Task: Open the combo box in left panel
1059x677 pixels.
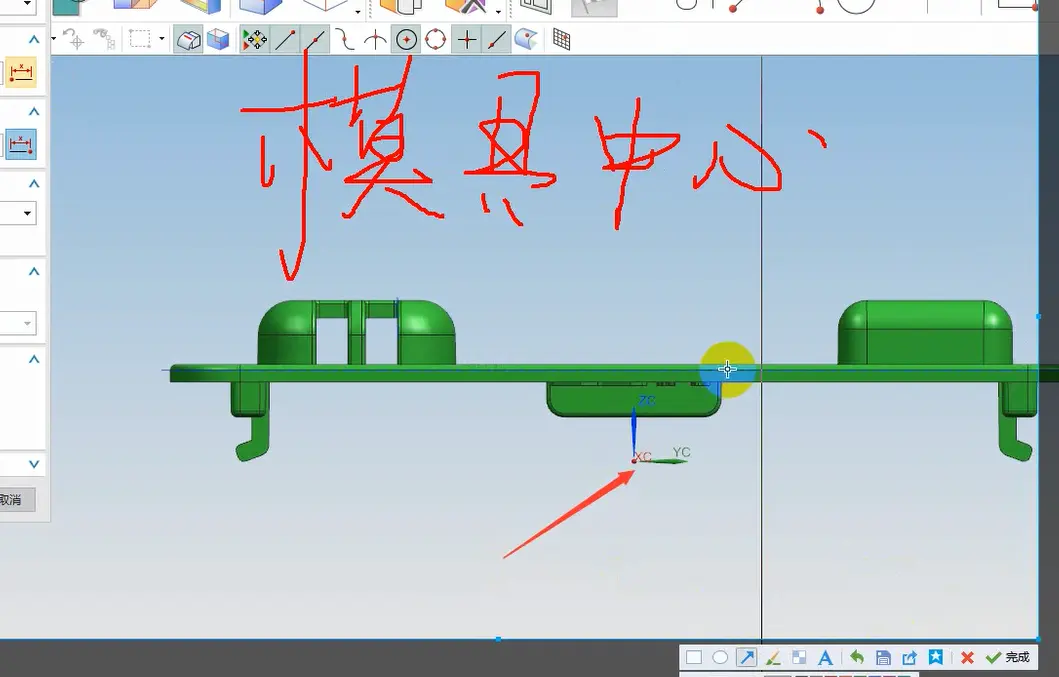Action: 27,213
